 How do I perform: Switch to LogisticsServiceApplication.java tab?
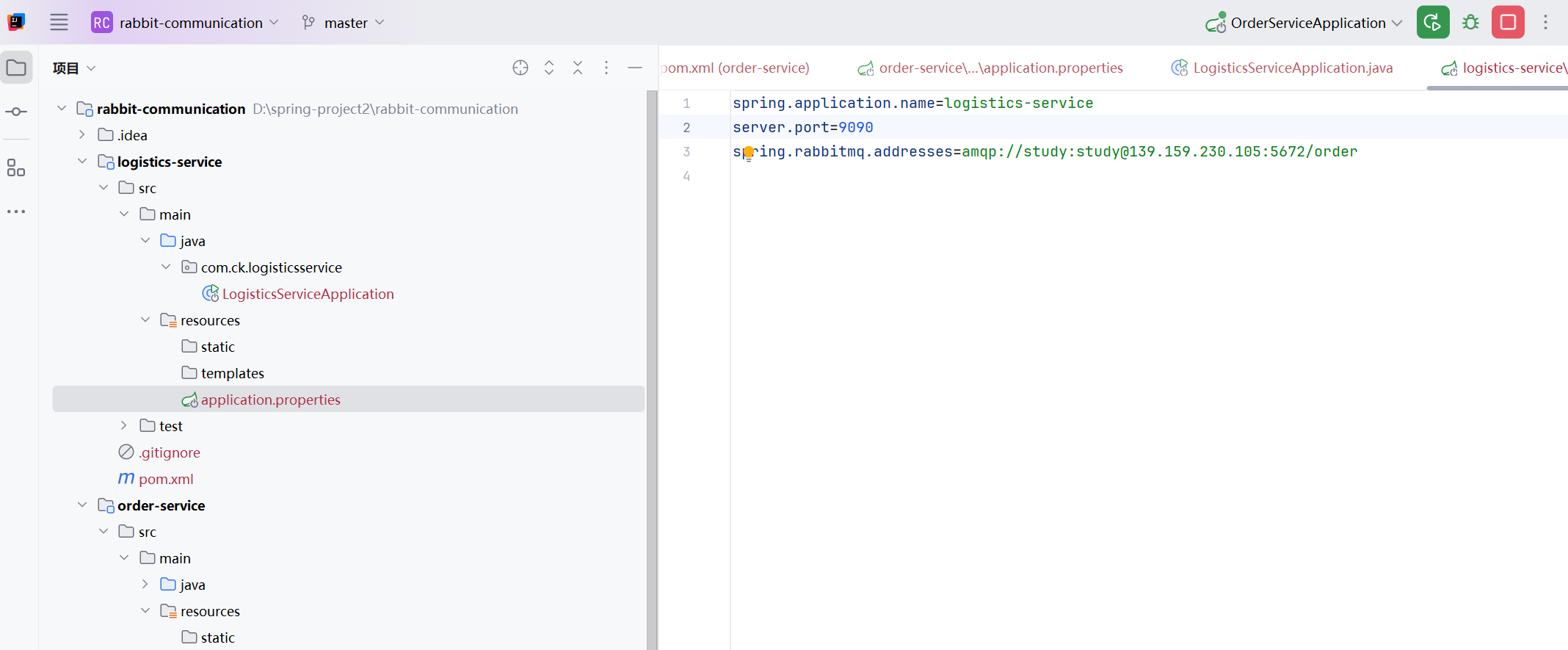pyautogui.click(x=1282, y=68)
